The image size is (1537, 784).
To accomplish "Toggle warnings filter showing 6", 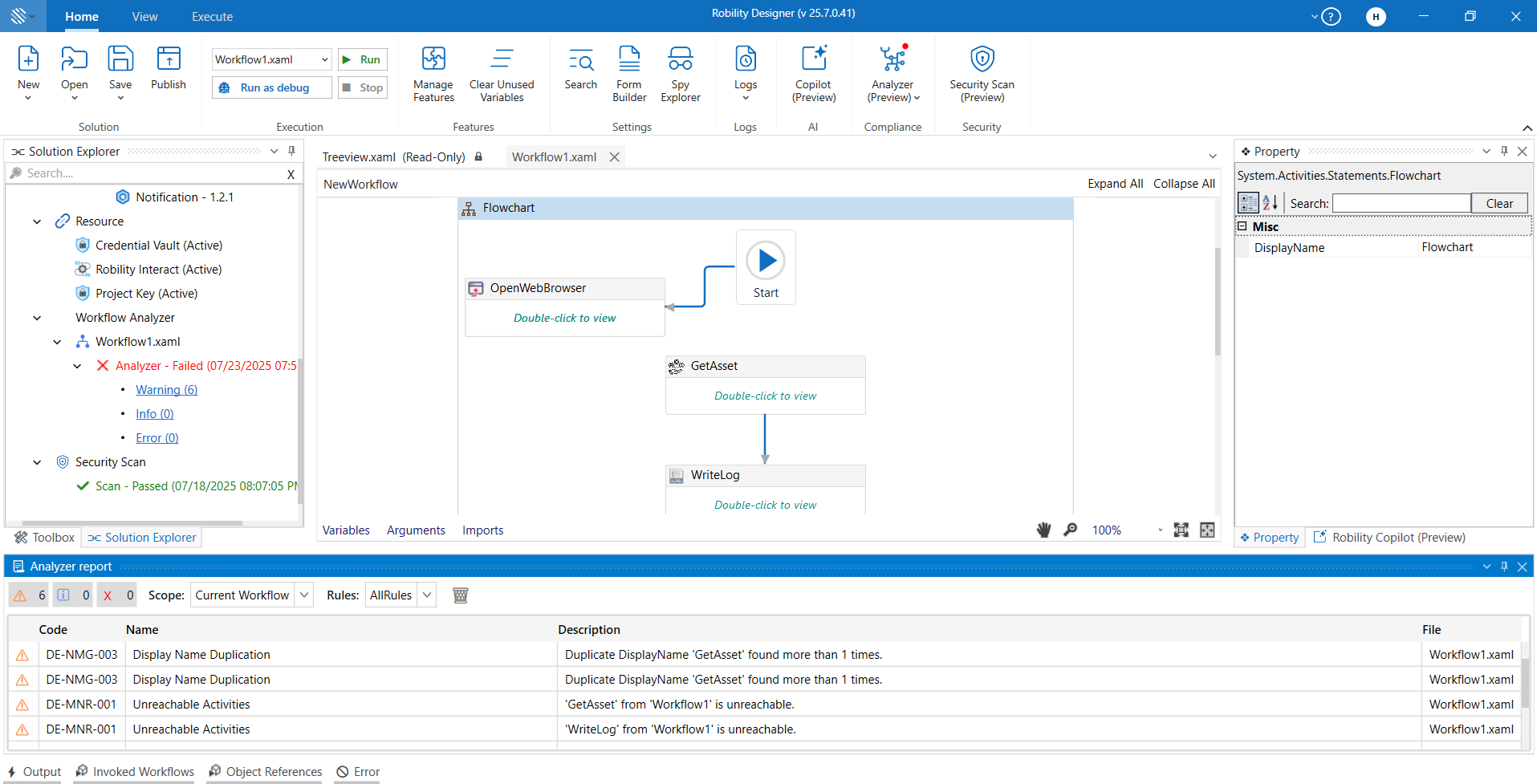I will (x=30, y=595).
